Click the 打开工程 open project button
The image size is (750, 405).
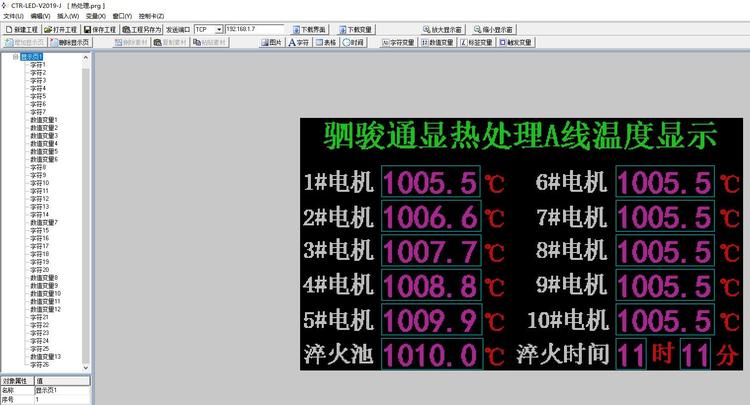(61, 30)
